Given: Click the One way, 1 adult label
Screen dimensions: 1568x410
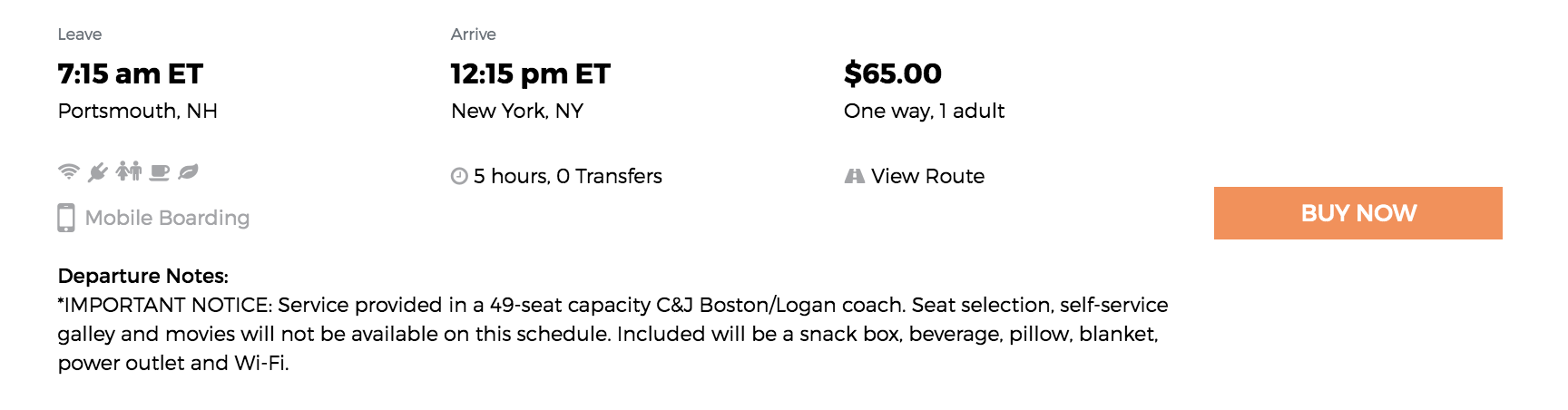Looking at the screenshot, I should (924, 111).
